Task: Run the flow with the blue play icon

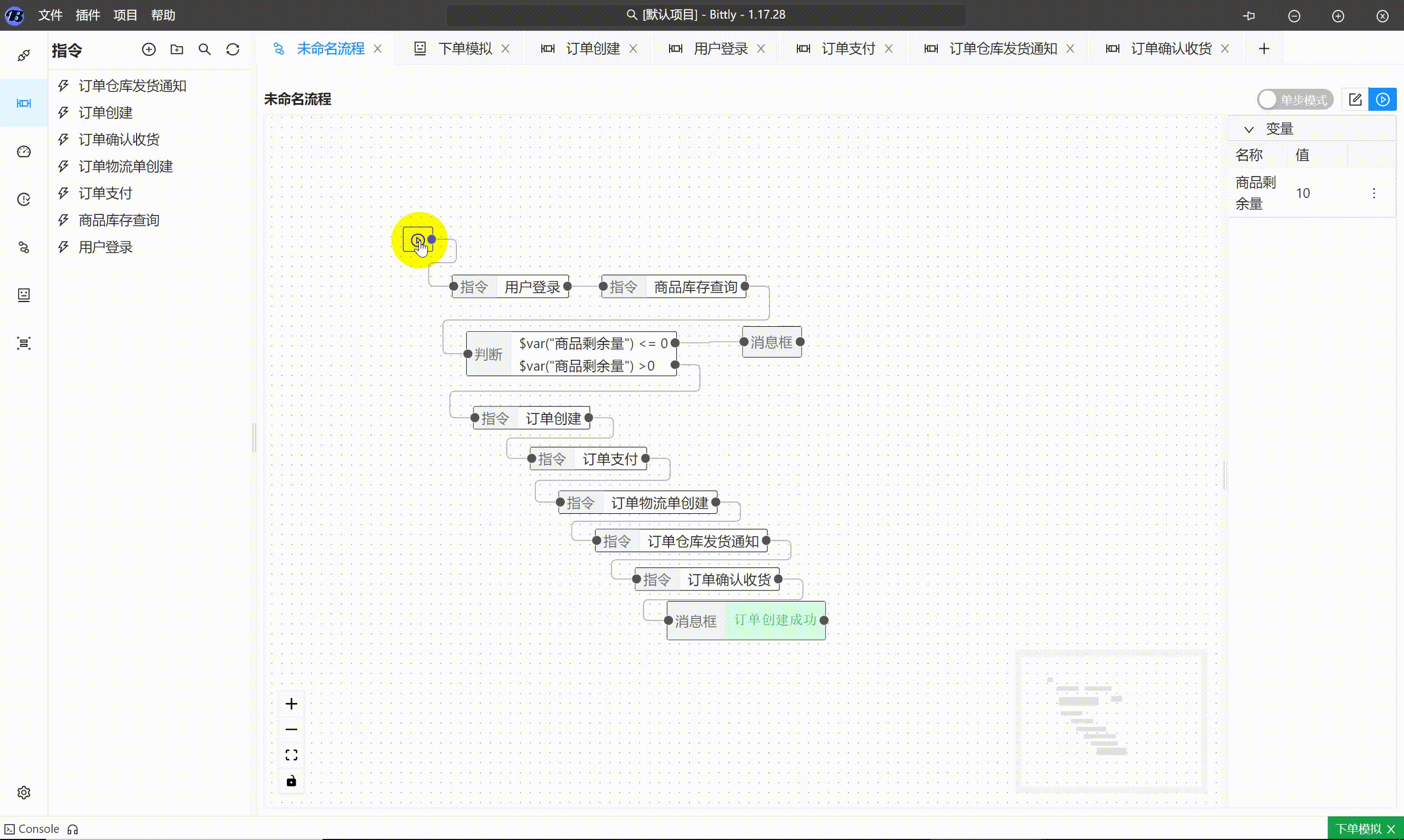Action: (1383, 99)
